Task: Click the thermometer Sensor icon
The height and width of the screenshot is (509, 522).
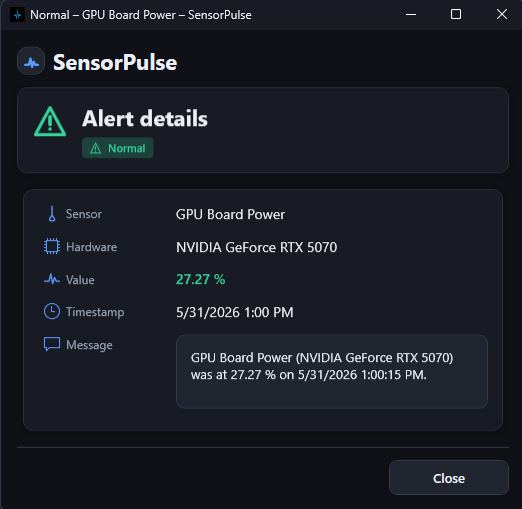Action: click(x=52, y=214)
